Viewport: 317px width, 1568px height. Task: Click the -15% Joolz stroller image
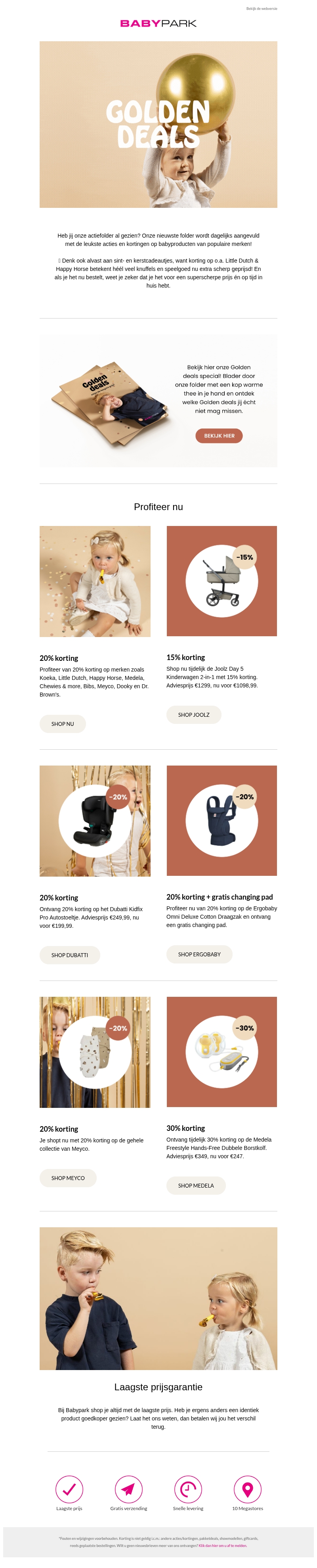(222, 581)
